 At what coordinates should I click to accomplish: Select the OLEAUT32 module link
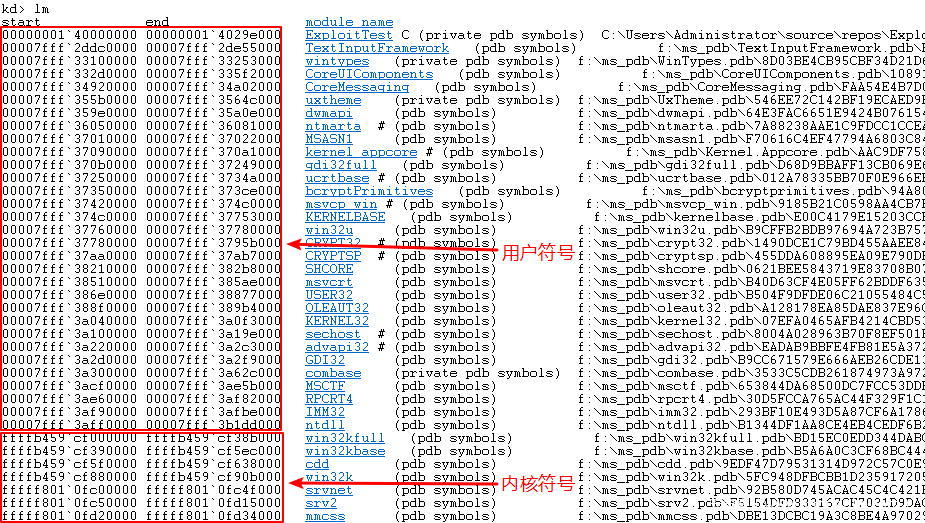coord(337,308)
